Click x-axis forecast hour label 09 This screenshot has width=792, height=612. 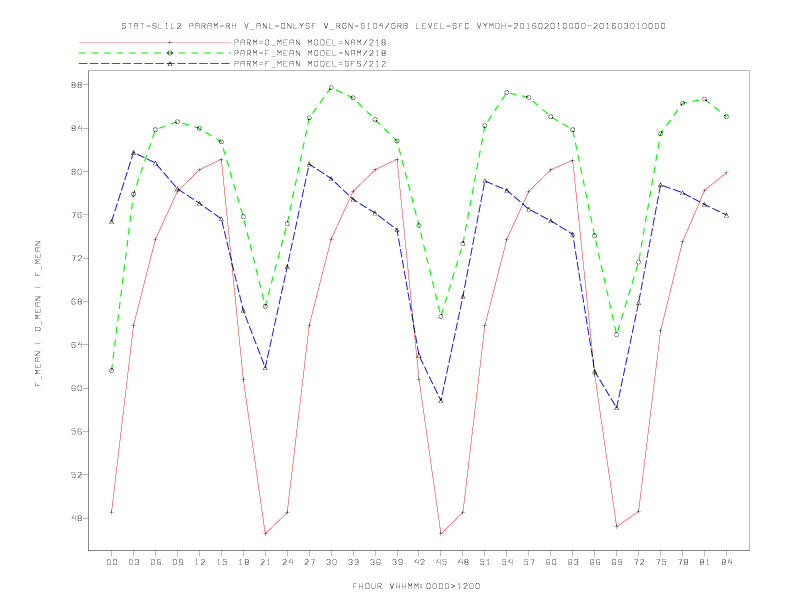pyautogui.click(x=177, y=562)
